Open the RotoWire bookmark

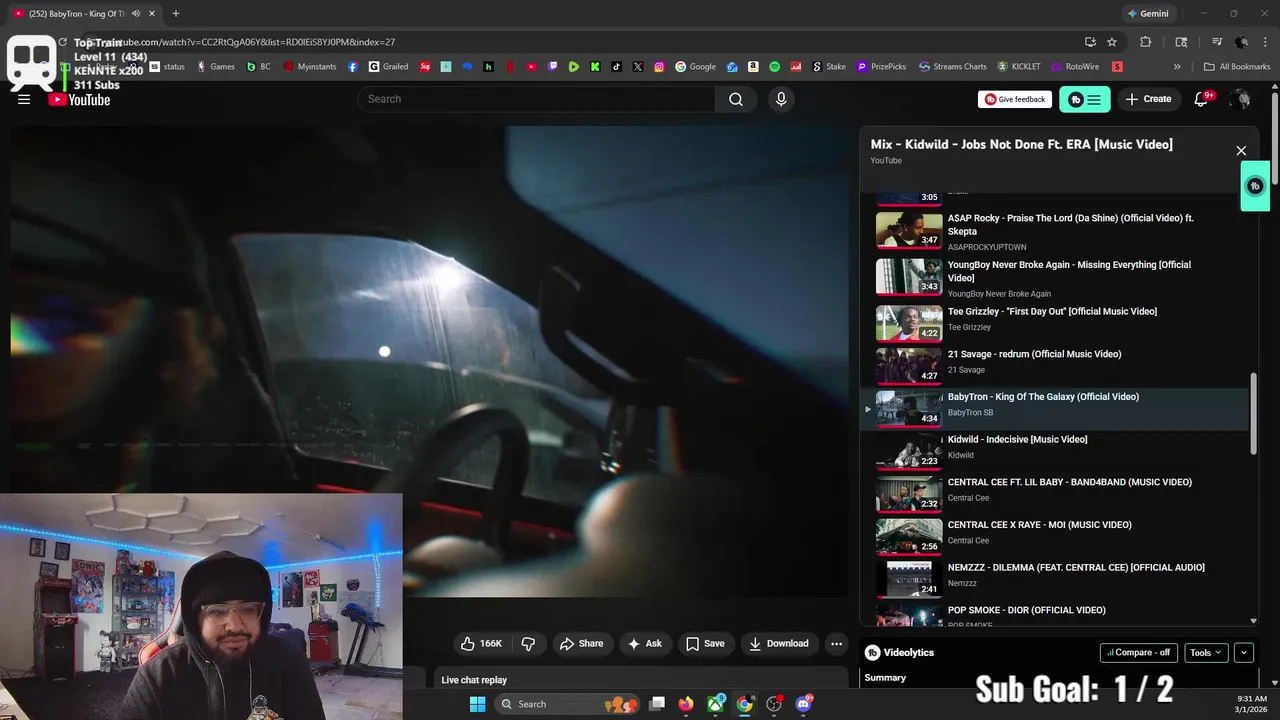[x=1075, y=67]
